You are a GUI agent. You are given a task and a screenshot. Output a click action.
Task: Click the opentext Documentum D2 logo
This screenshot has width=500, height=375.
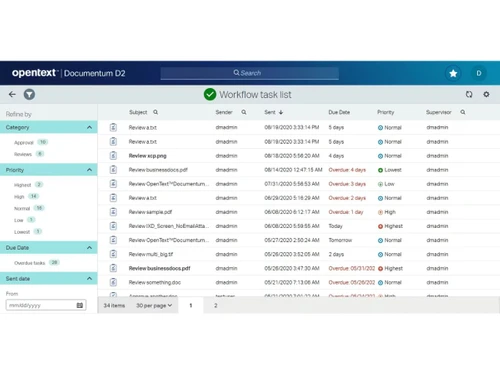coord(69,73)
